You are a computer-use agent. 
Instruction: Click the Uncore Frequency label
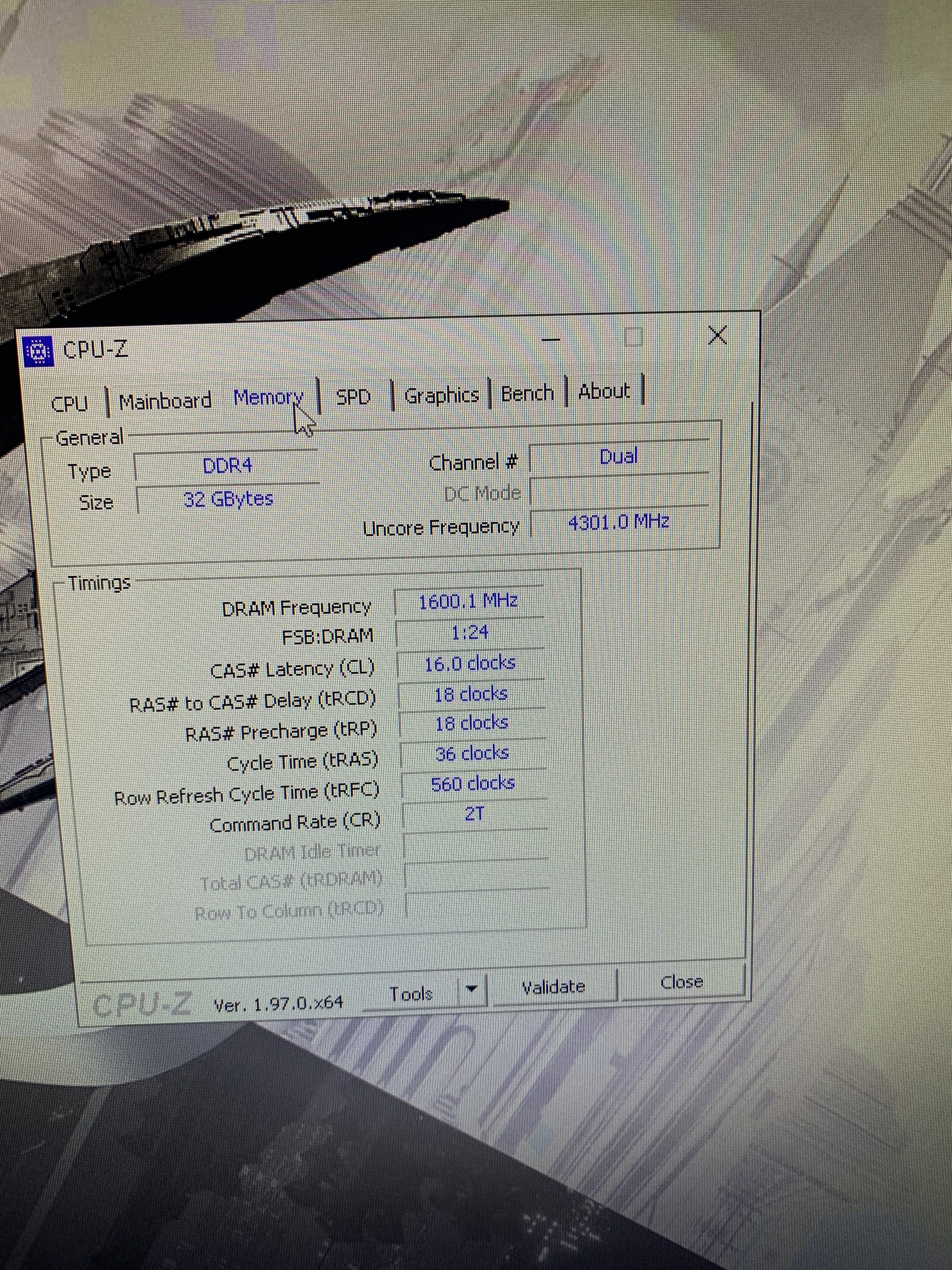click(441, 527)
